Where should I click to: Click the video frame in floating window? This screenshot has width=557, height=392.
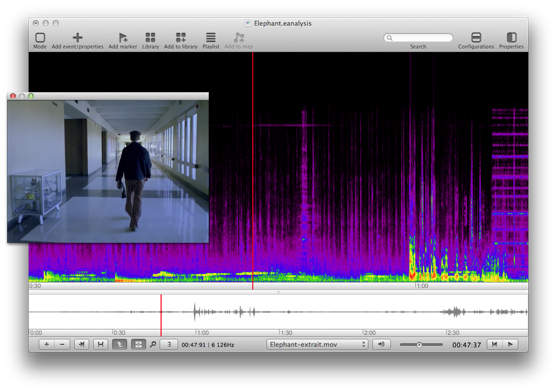coord(108,172)
